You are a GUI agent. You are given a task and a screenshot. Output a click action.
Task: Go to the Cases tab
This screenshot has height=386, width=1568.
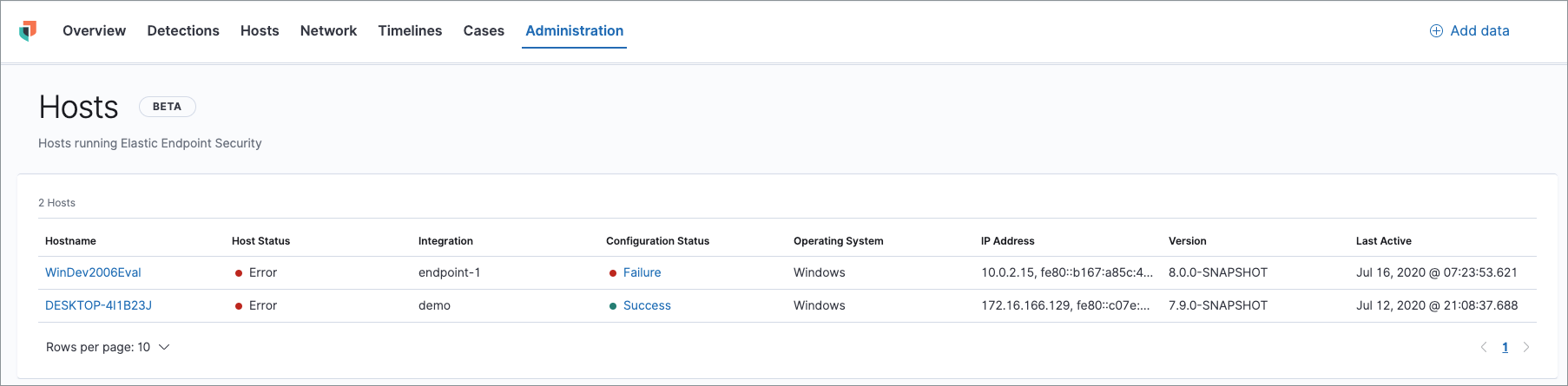pos(484,31)
